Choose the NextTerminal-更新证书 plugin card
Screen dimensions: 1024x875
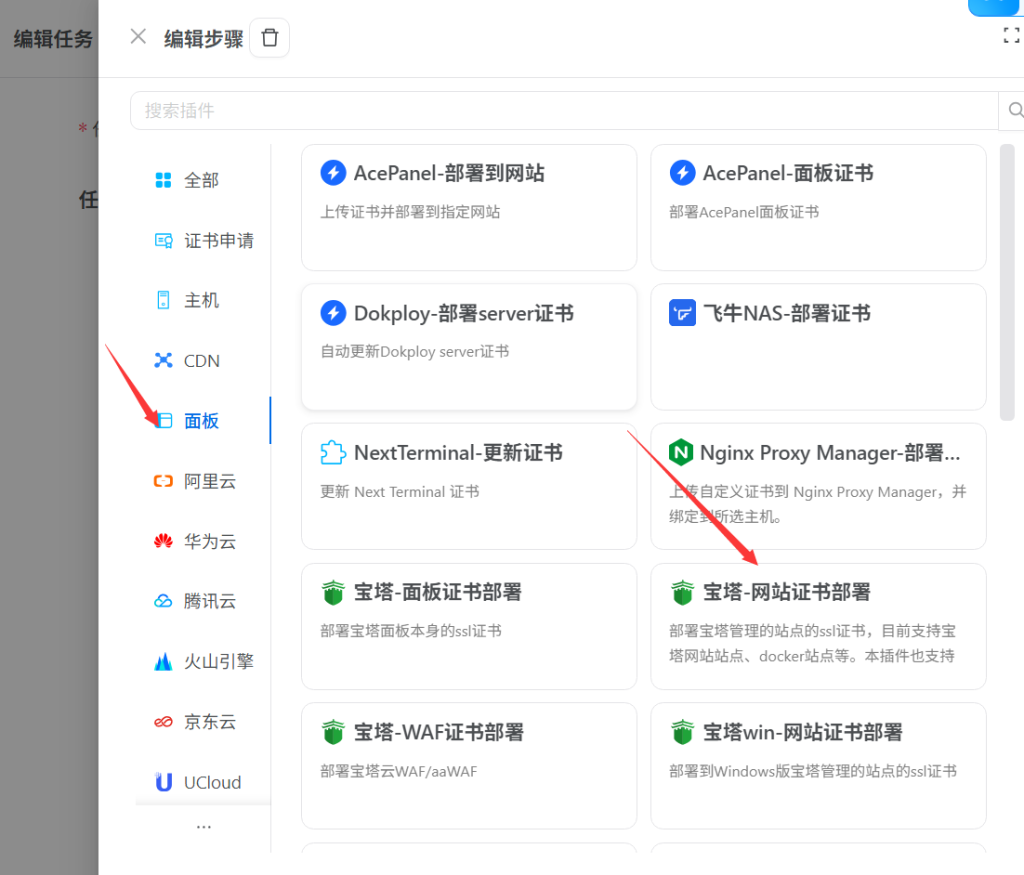(469, 486)
